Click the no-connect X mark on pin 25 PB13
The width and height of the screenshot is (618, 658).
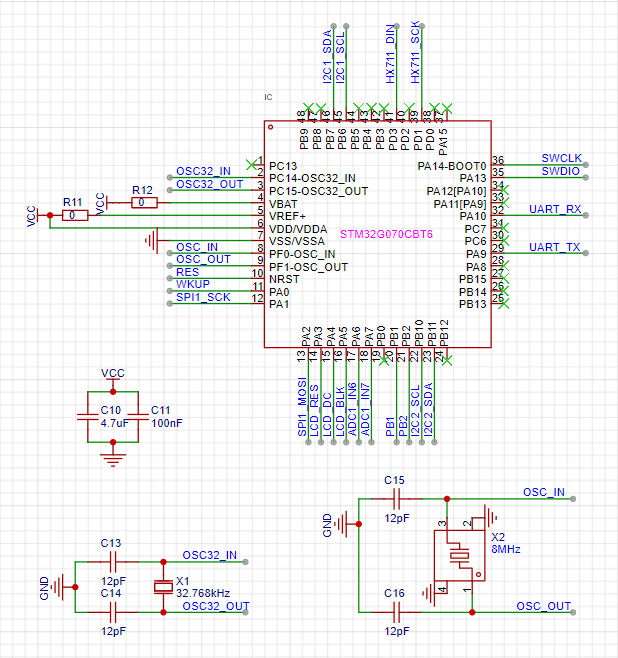pyautogui.click(x=503, y=303)
